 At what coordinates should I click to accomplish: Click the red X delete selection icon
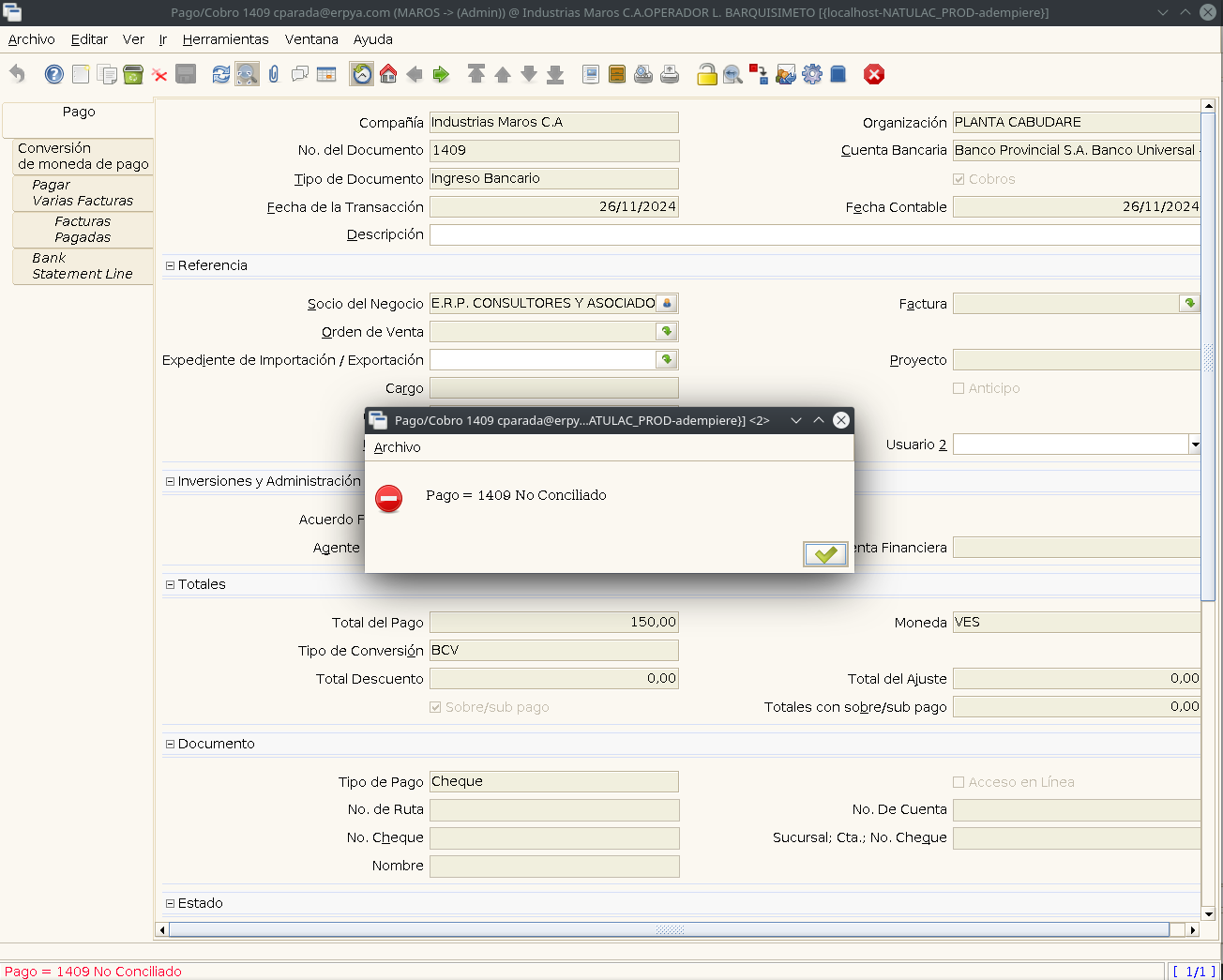(159, 74)
